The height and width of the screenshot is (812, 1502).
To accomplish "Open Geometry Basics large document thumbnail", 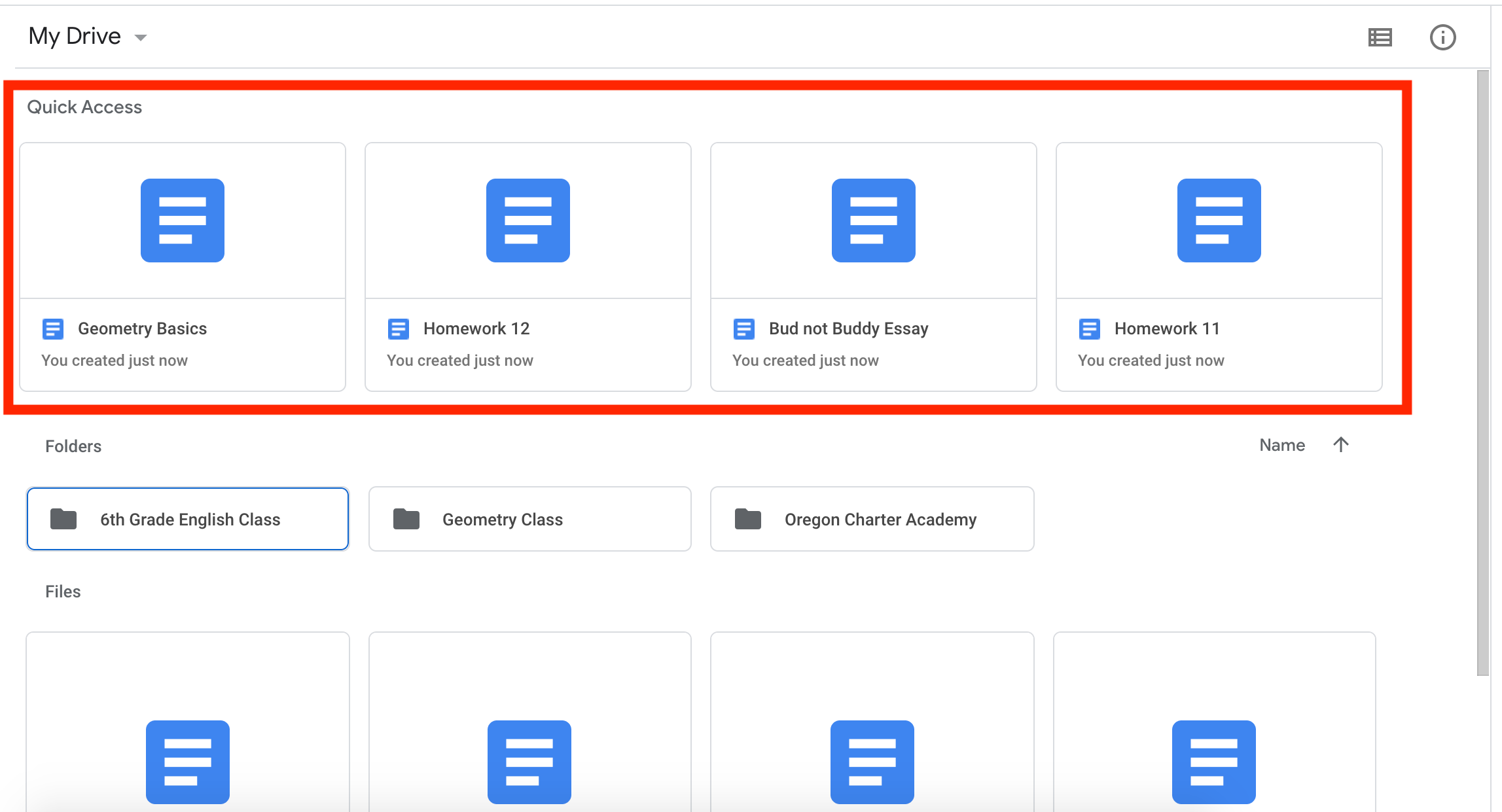I will click(x=183, y=221).
